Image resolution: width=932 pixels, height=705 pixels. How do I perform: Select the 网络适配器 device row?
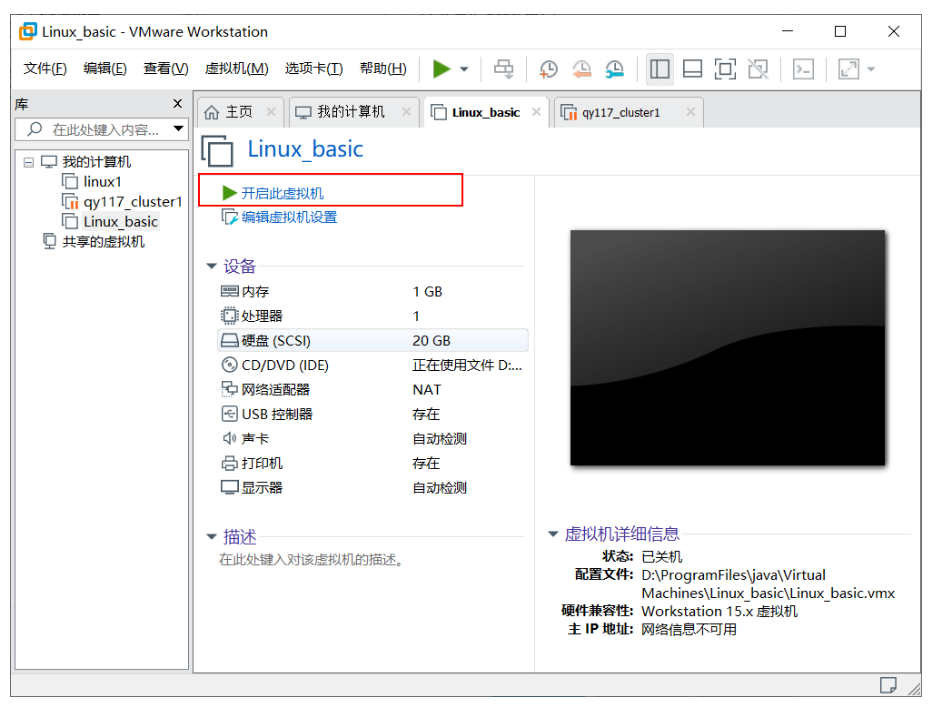(373, 390)
